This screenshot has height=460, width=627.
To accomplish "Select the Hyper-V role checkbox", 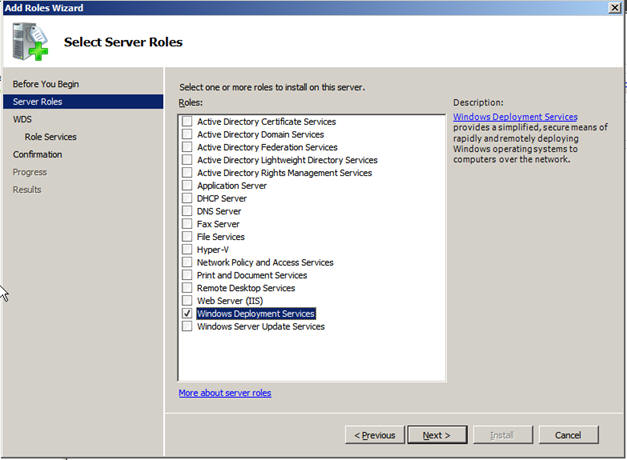I will point(187,249).
